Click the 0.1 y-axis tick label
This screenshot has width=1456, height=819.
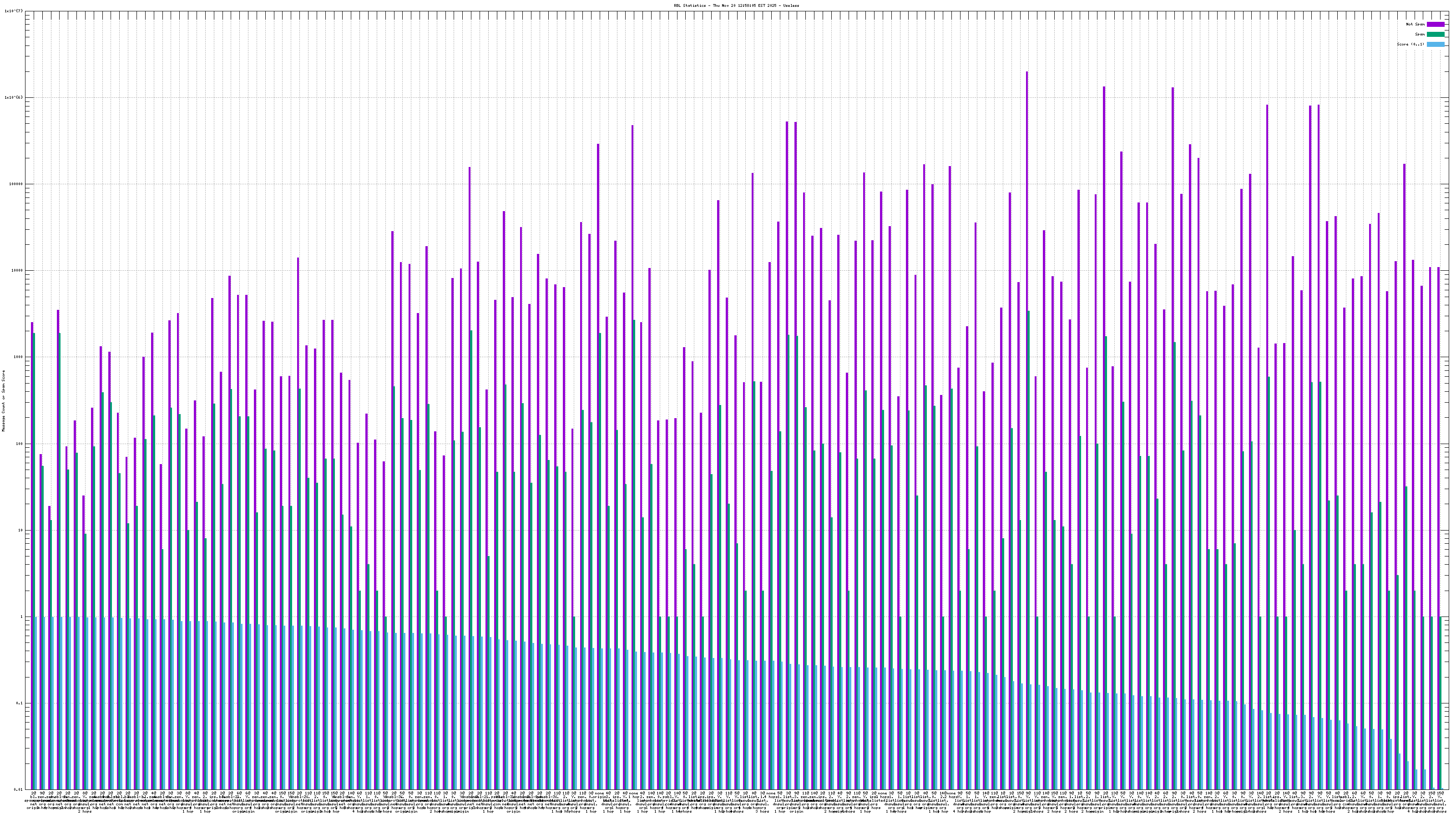coord(19,703)
